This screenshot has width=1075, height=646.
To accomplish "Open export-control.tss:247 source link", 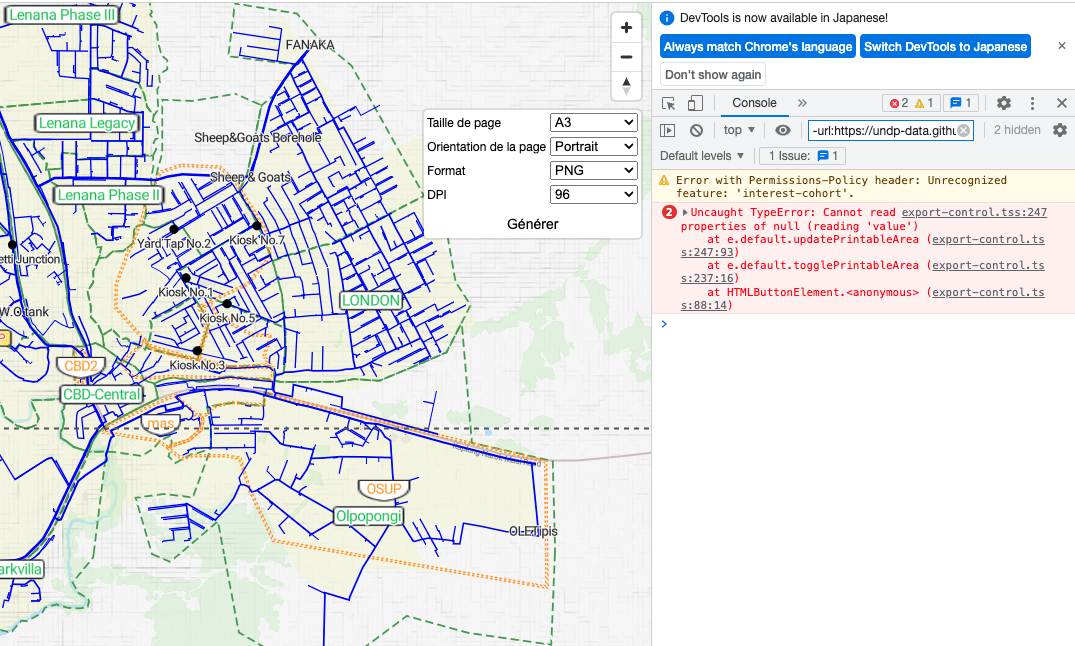I will point(974,213).
